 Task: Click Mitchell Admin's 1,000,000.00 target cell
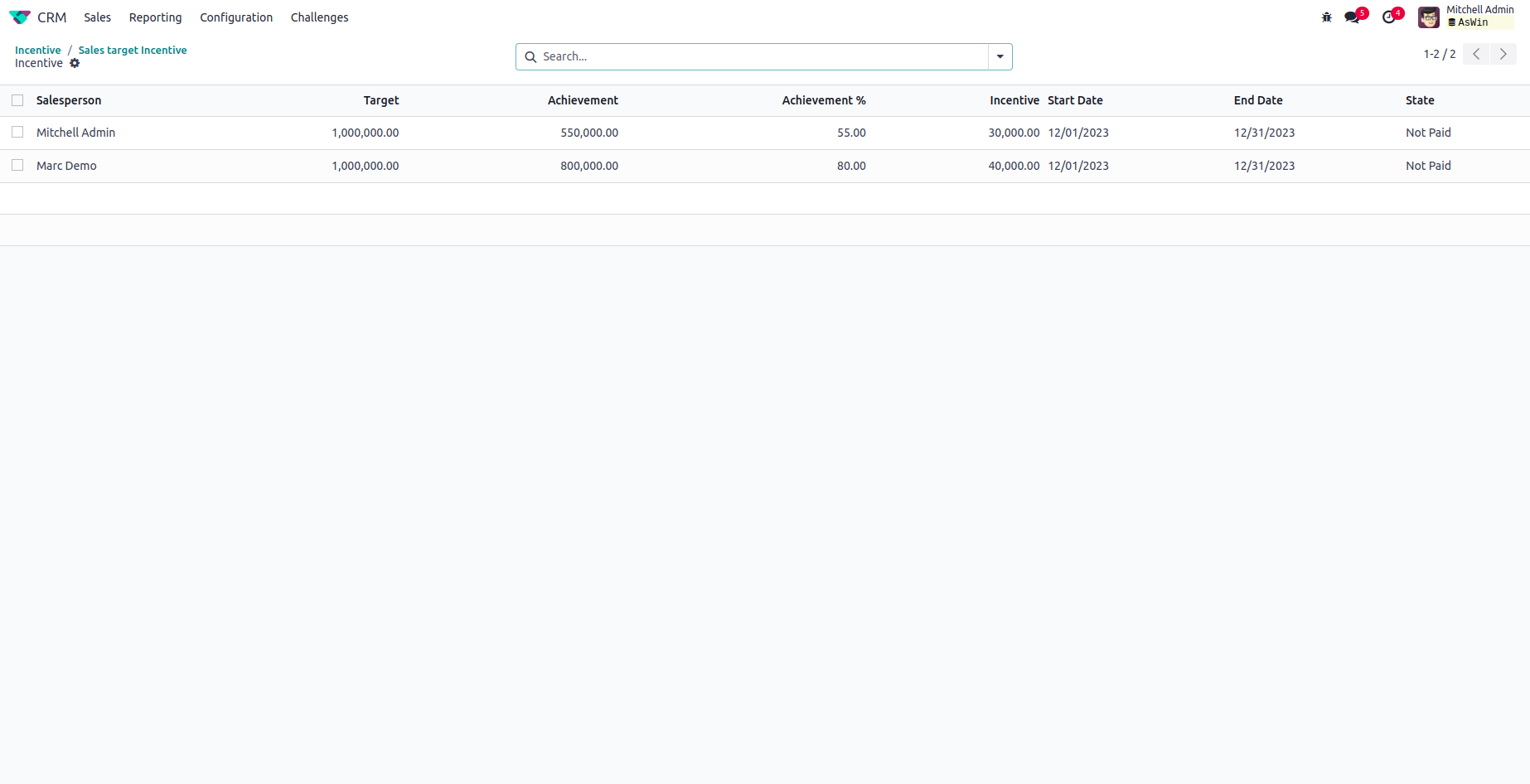pos(366,133)
